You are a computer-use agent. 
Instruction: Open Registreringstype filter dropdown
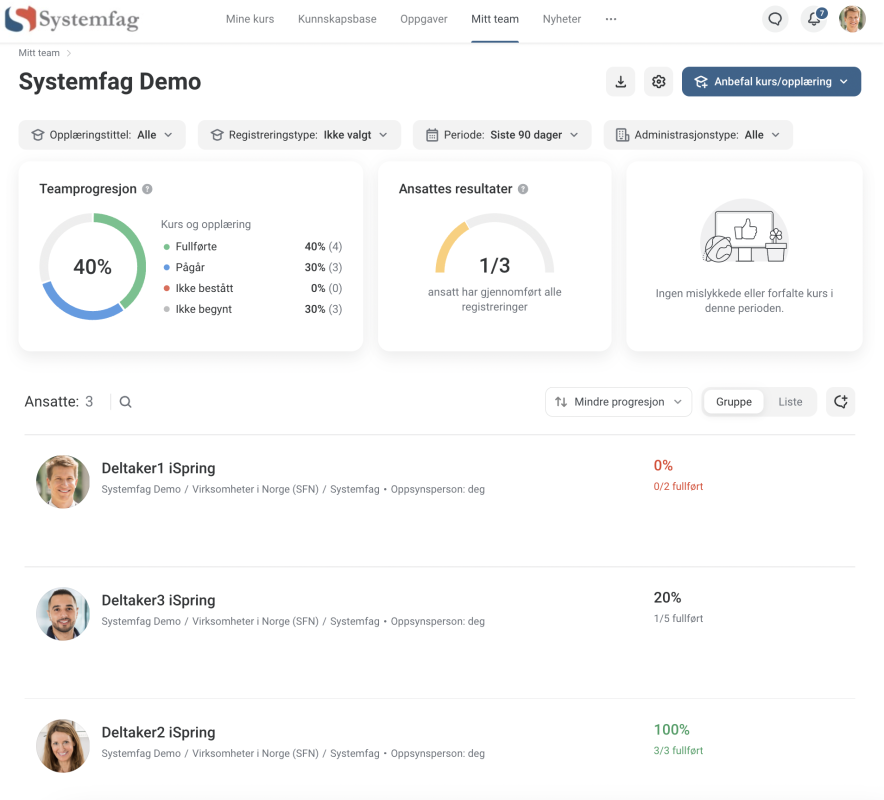pos(299,135)
